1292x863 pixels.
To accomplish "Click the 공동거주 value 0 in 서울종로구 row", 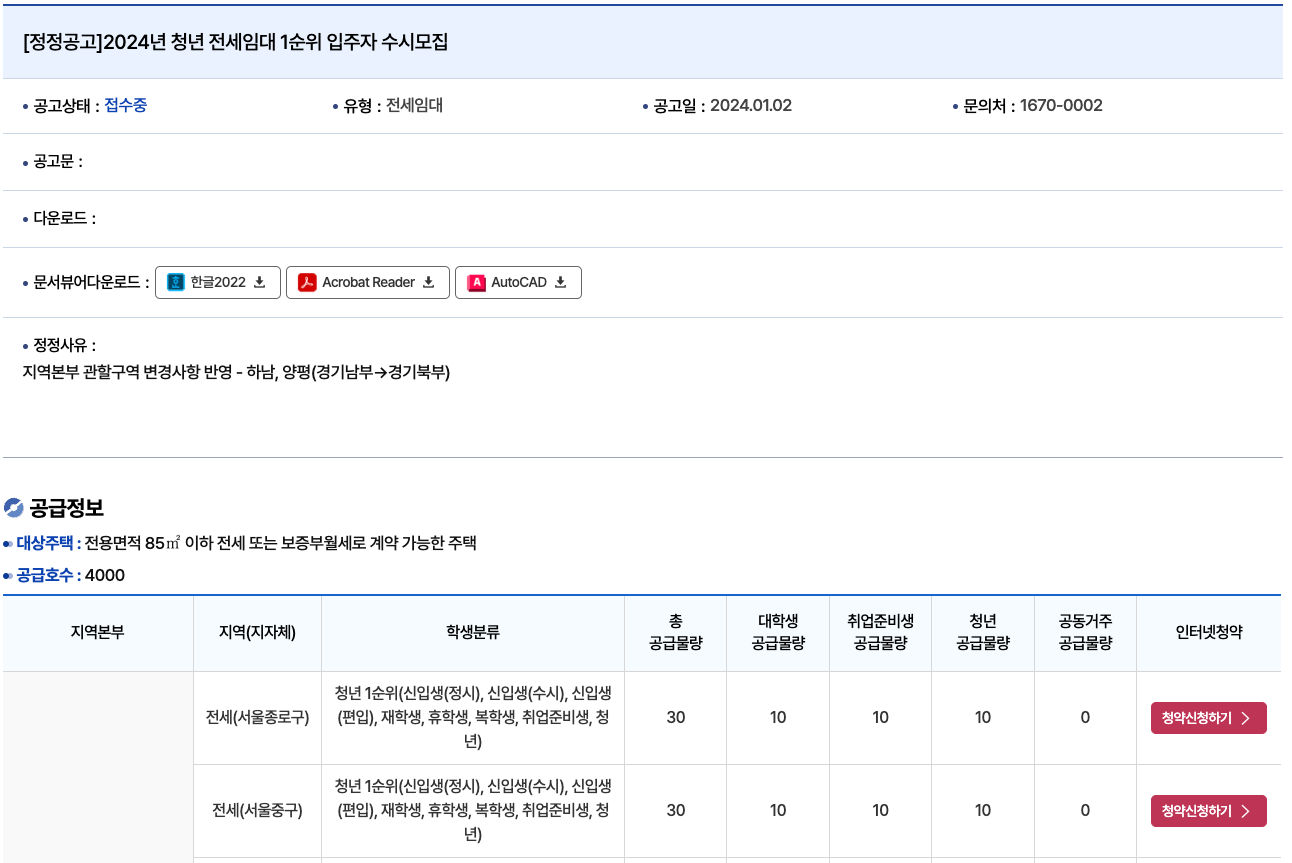I will click(x=1085, y=718).
